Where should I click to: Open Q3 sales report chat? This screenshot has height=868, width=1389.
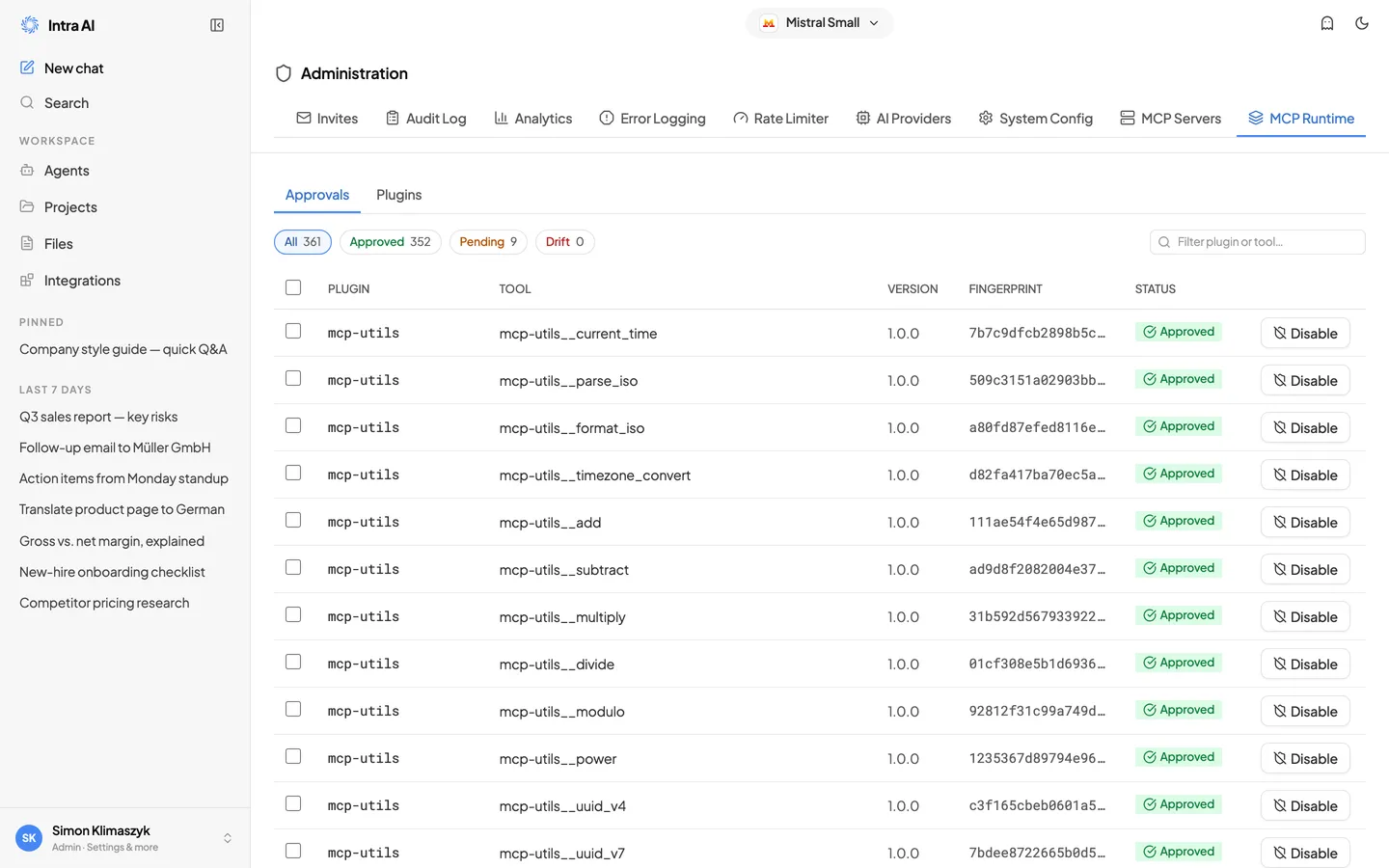98,417
